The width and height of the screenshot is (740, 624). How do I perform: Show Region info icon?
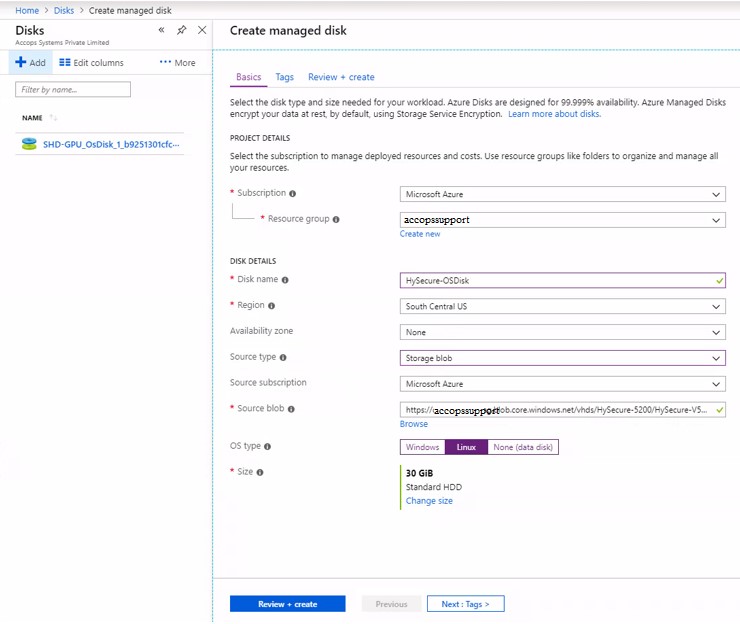click(271, 306)
